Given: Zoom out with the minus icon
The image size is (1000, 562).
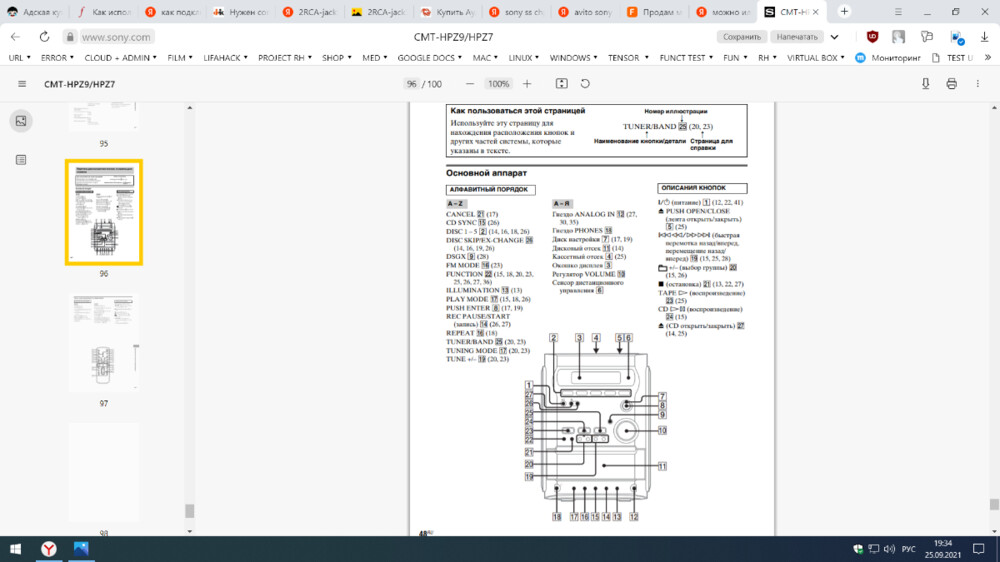Looking at the screenshot, I should pos(470,84).
